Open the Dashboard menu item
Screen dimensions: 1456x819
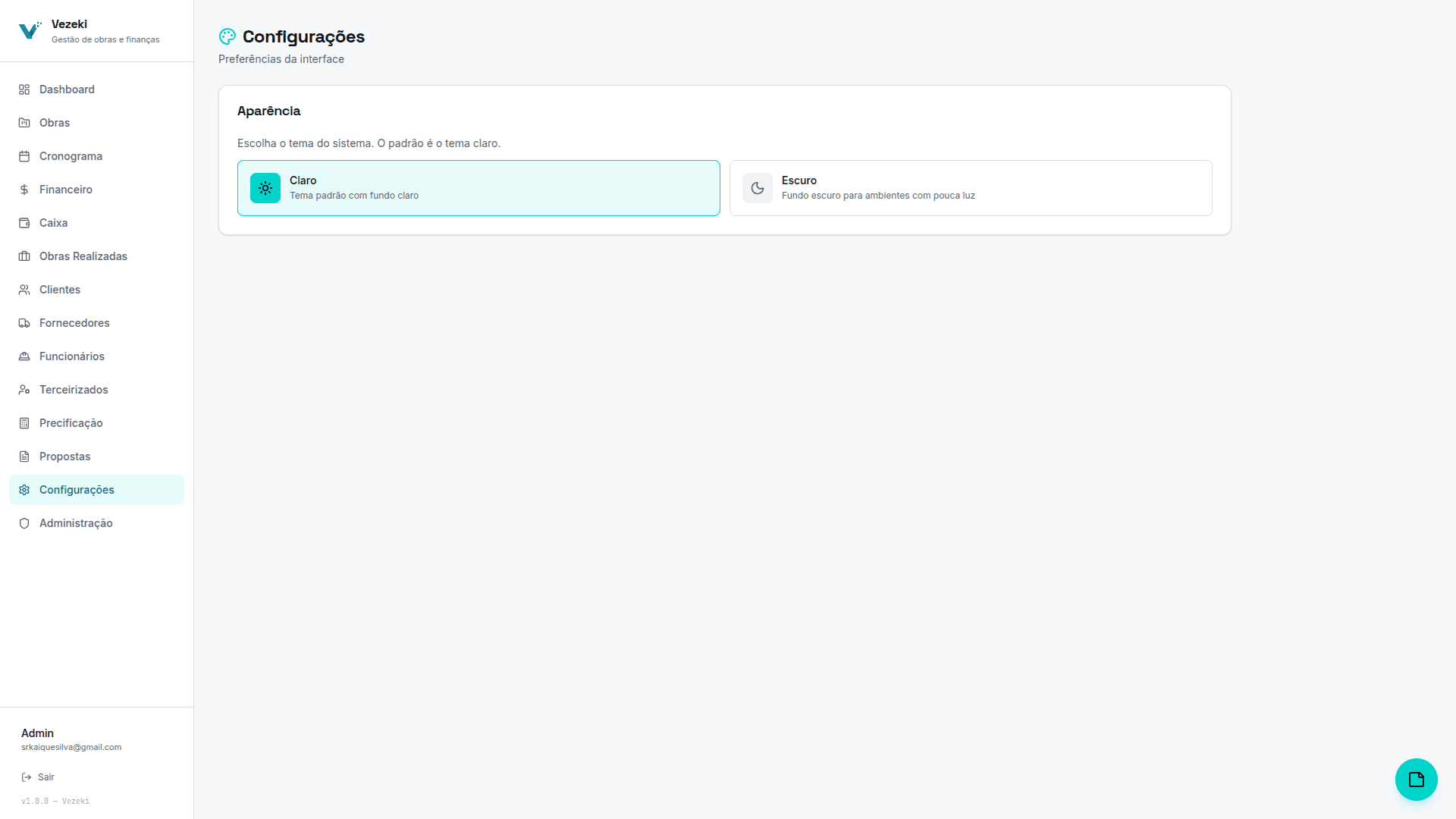(x=96, y=89)
